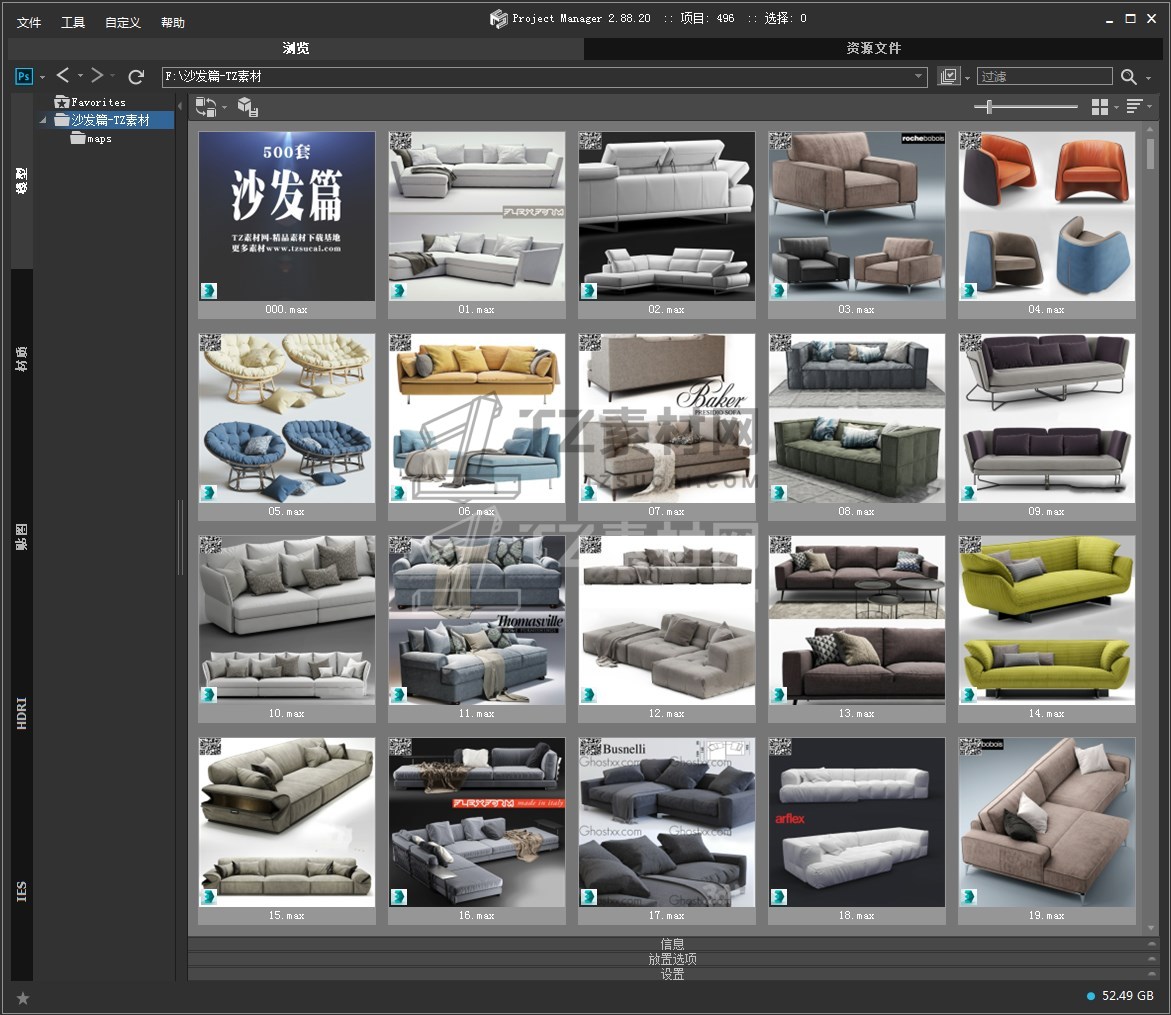Image resolution: width=1171 pixels, height=1015 pixels.
Task: Open the 文件 menu
Action: [29, 22]
